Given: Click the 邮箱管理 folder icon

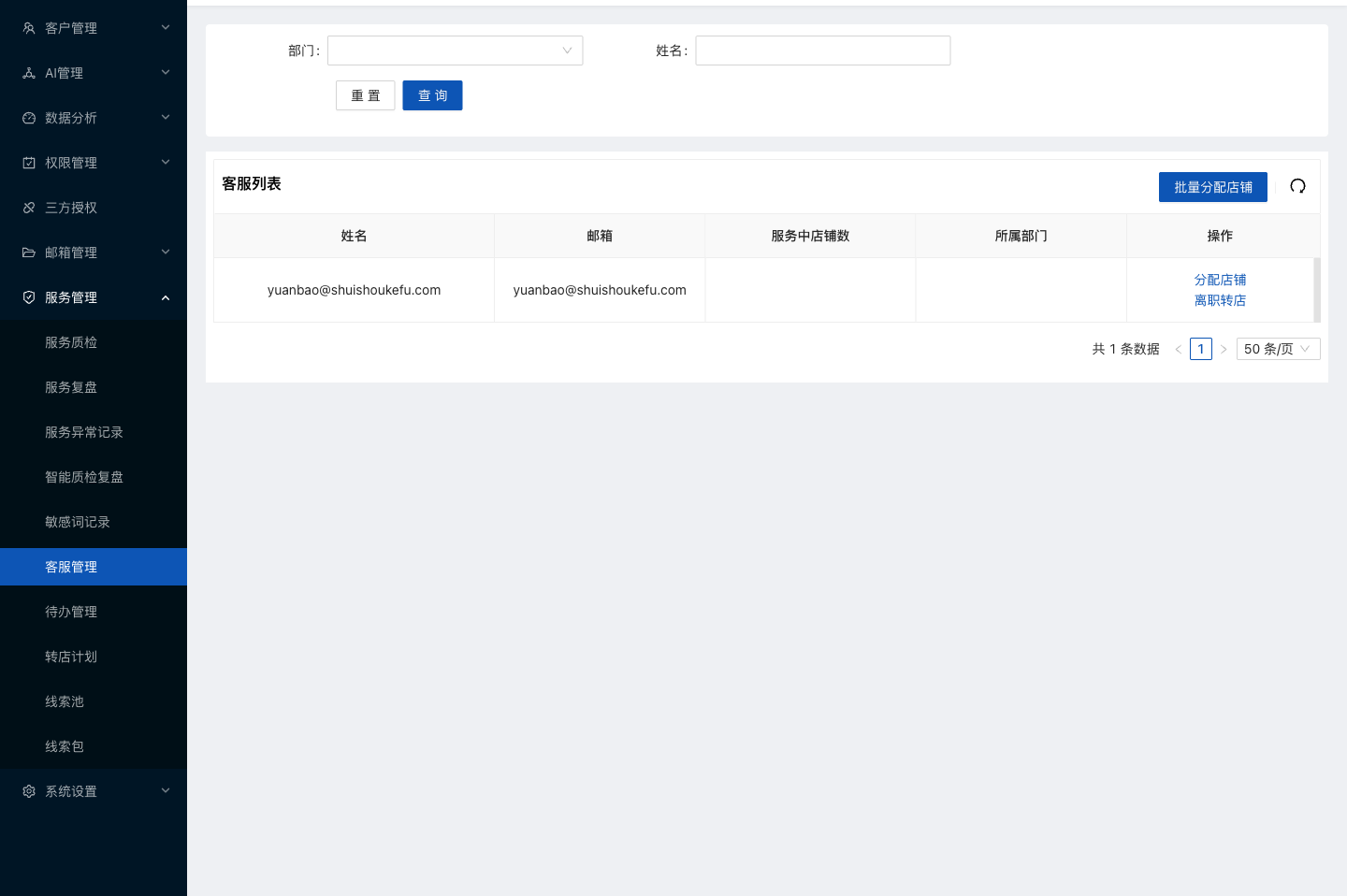Looking at the screenshot, I should coord(29,253).
